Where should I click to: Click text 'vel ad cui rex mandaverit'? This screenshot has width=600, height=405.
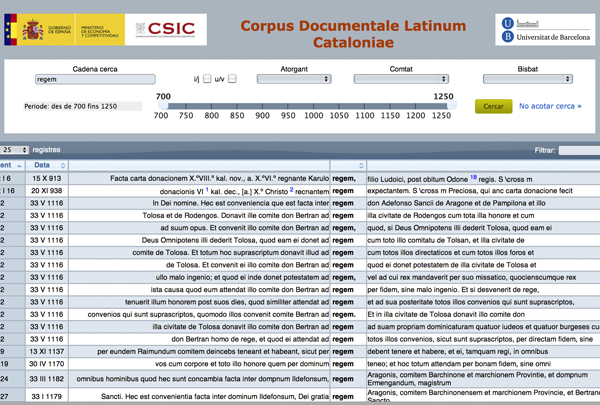tap(472, 277)
